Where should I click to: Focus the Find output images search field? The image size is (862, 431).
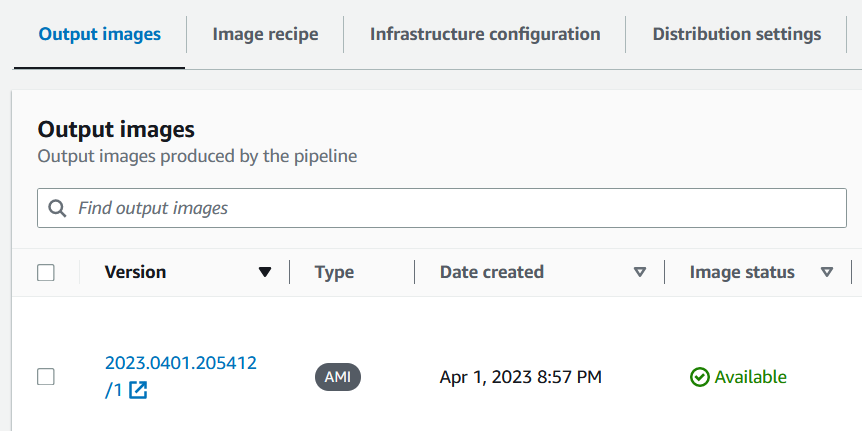click(450, 208)
